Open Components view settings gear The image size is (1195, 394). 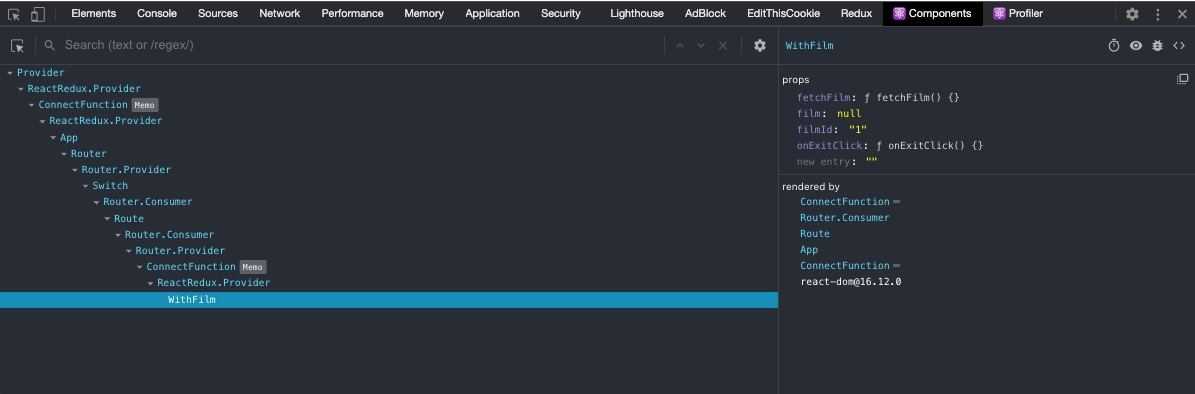point(760,46)
